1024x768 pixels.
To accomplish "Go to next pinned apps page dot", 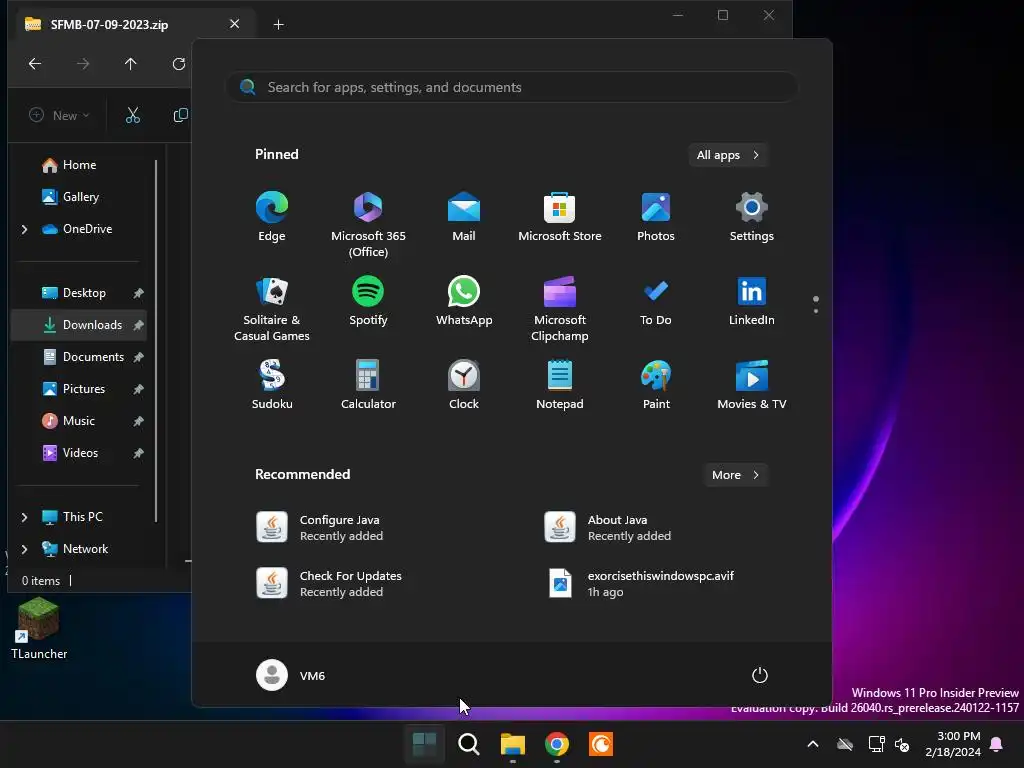I will [816, 312].
